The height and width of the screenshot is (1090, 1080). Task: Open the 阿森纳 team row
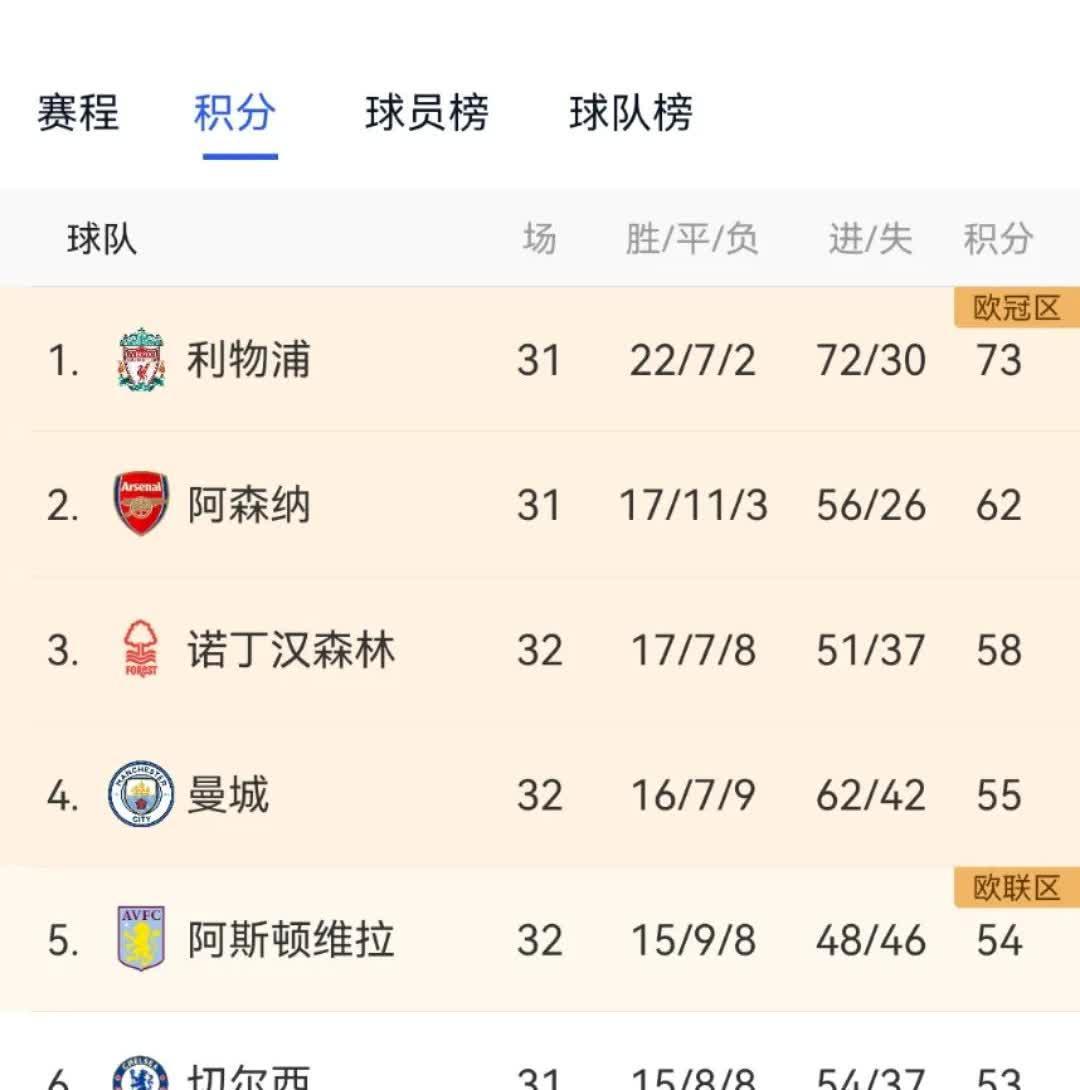click(x=248, y=505)
